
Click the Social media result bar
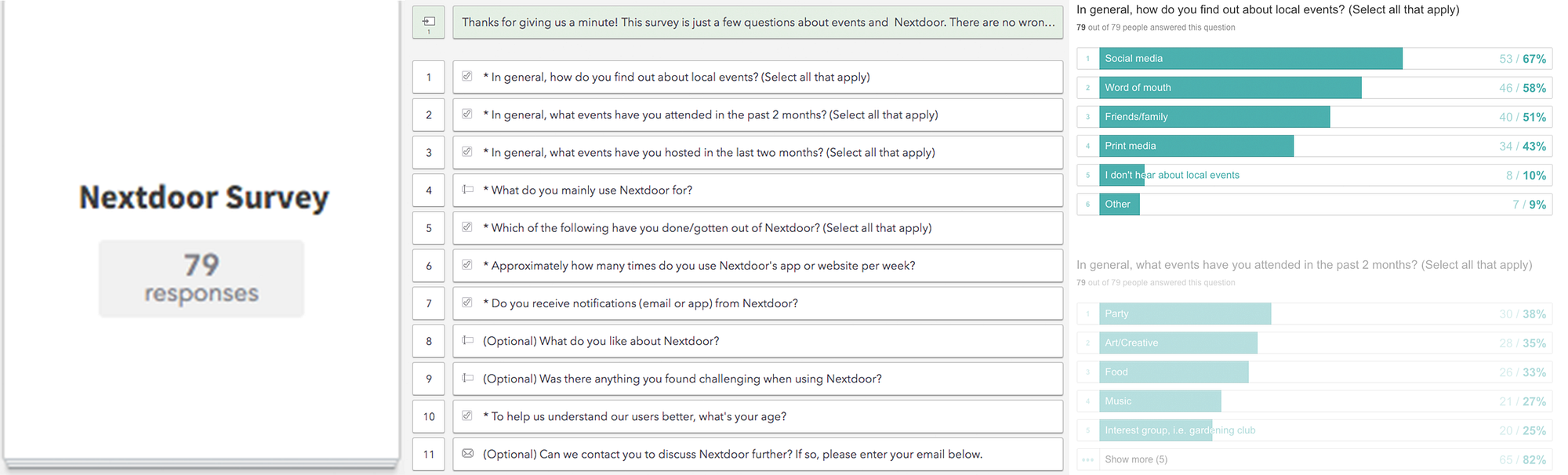[x=1250, y=59]
